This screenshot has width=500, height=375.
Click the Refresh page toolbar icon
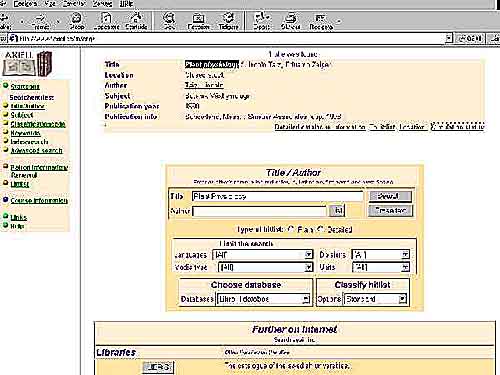[x=106, y=21]
